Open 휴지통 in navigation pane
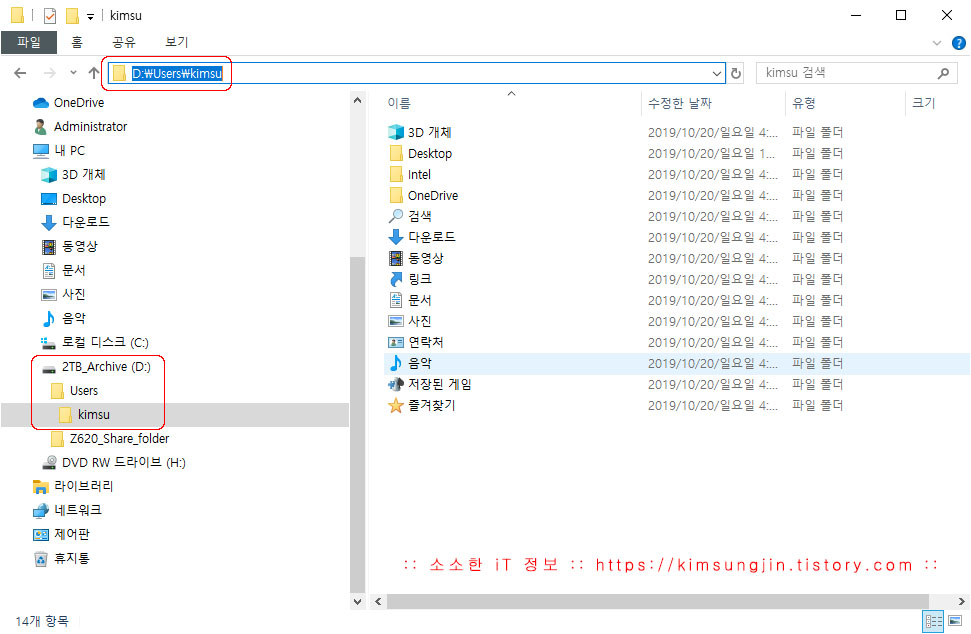The width and height of the screenshot is (971, 634). [61, 558]
